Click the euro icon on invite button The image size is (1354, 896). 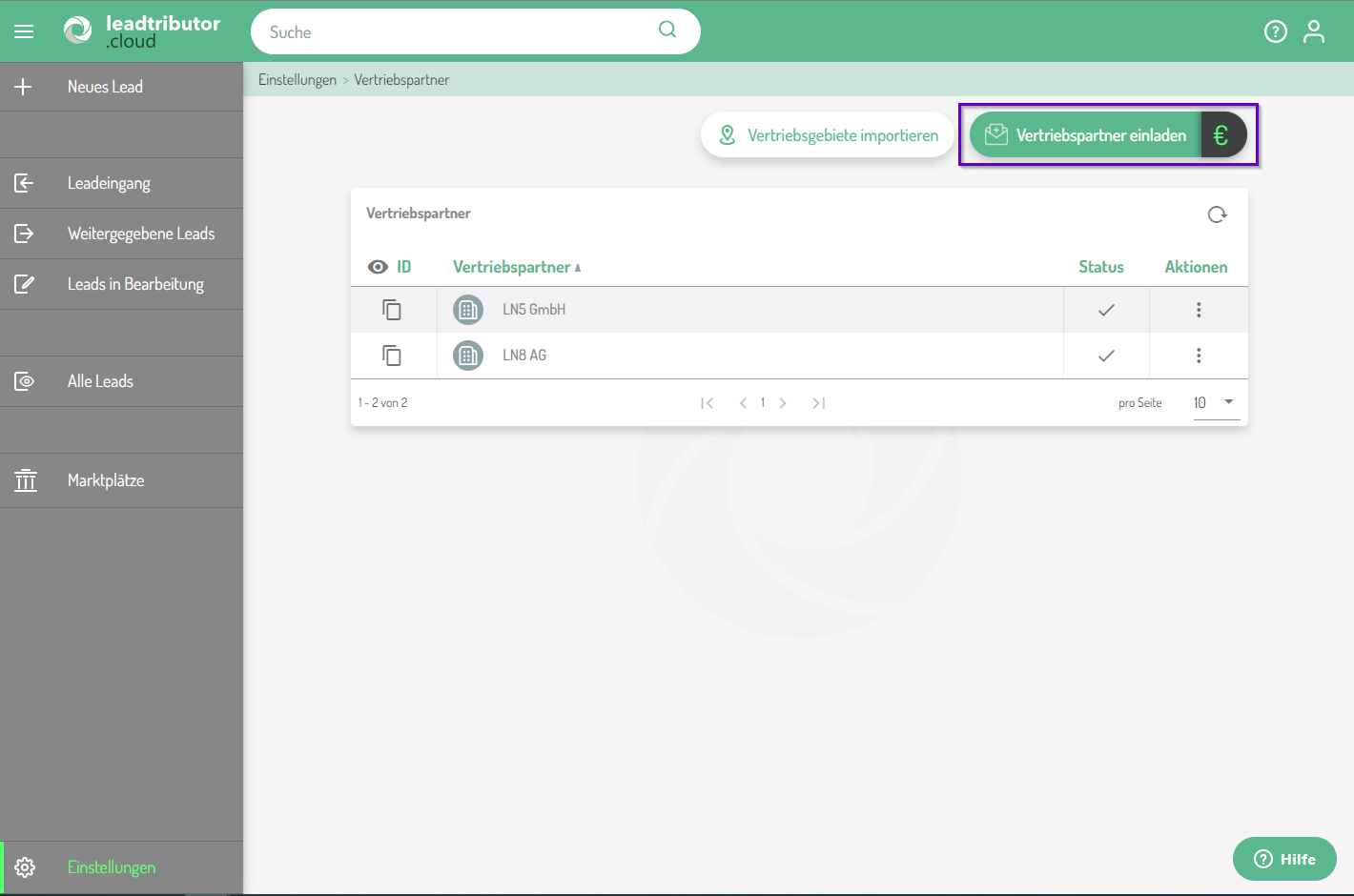pyautogui.click(x=1221, y=135)
